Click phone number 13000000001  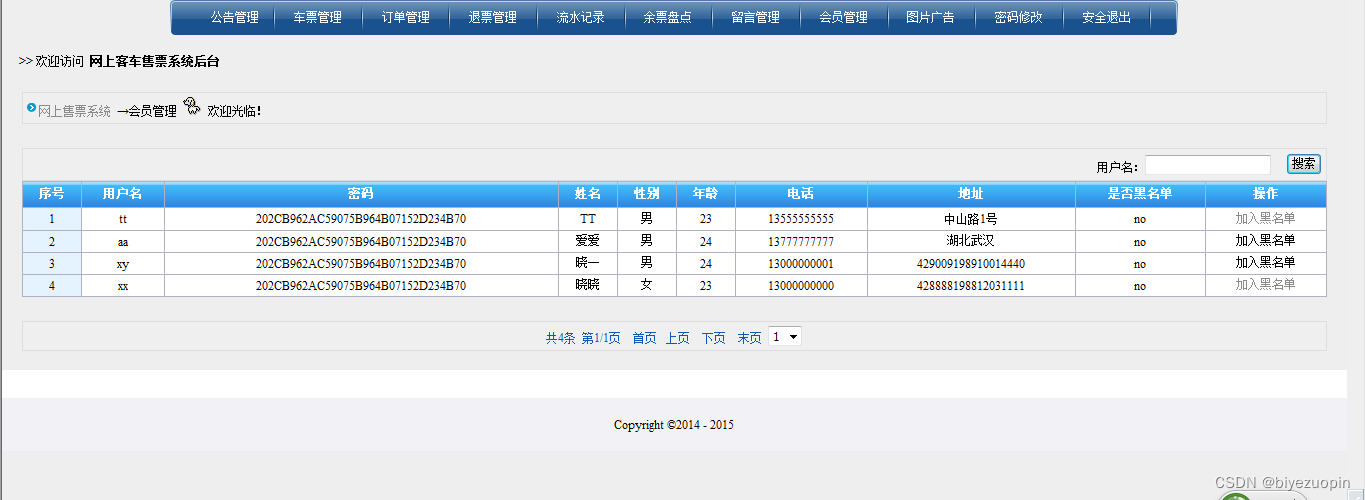[801, 263]
